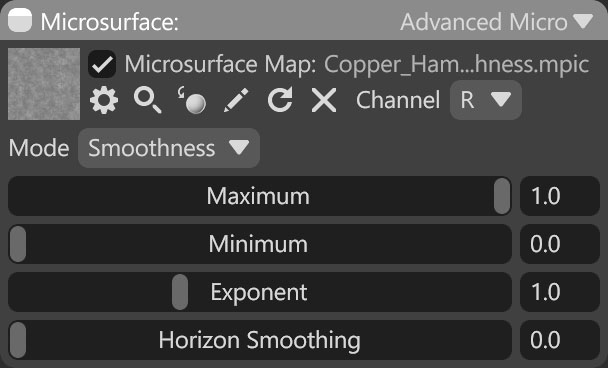Click the sphere material preview icon
Screen dimensions: 608x368
[192, 100]
